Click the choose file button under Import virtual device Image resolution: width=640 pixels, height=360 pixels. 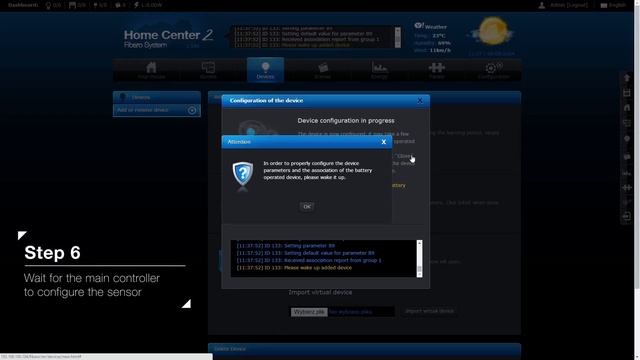[x=309, y=312]
